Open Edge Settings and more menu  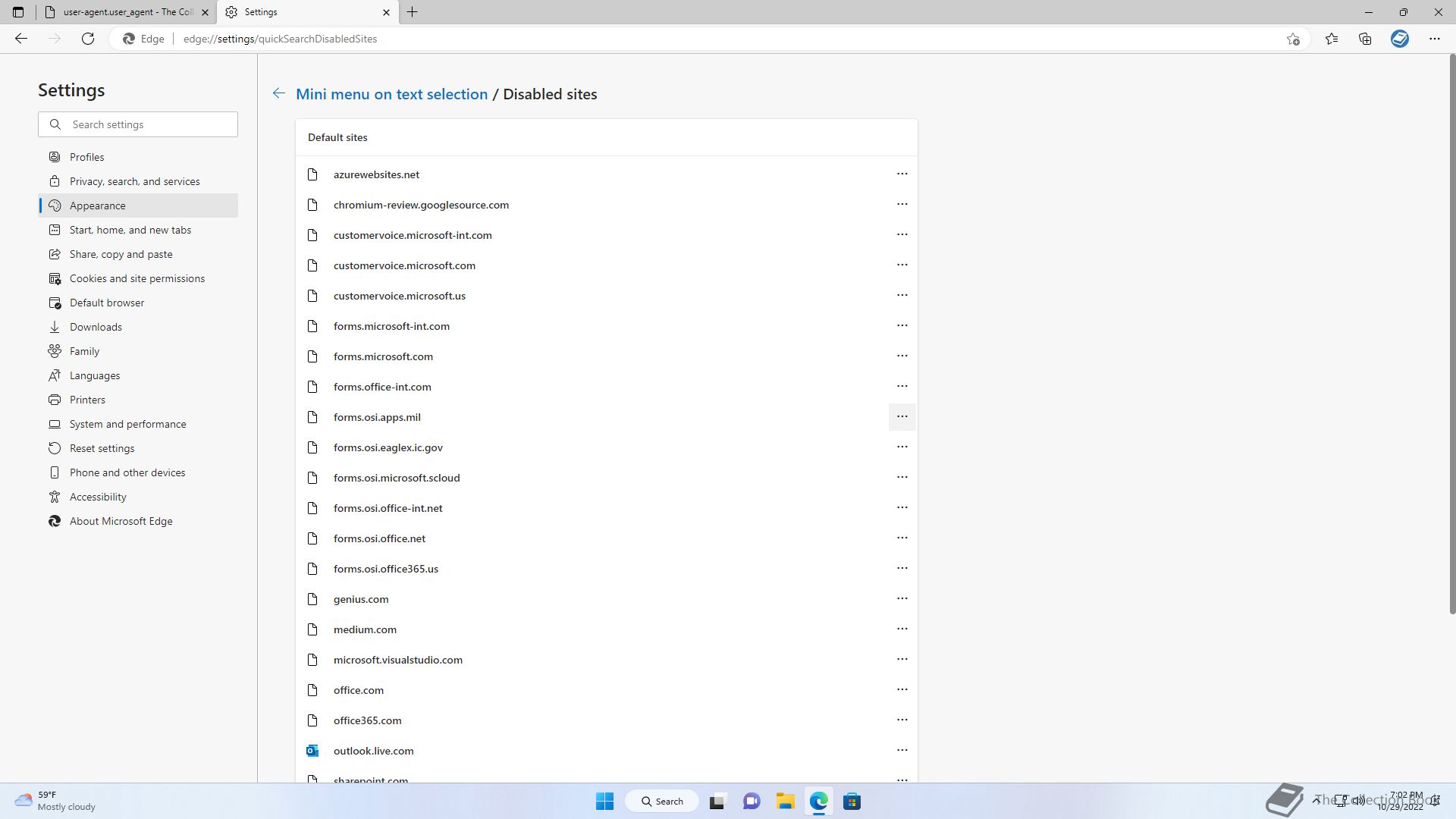pos(1434,39)
